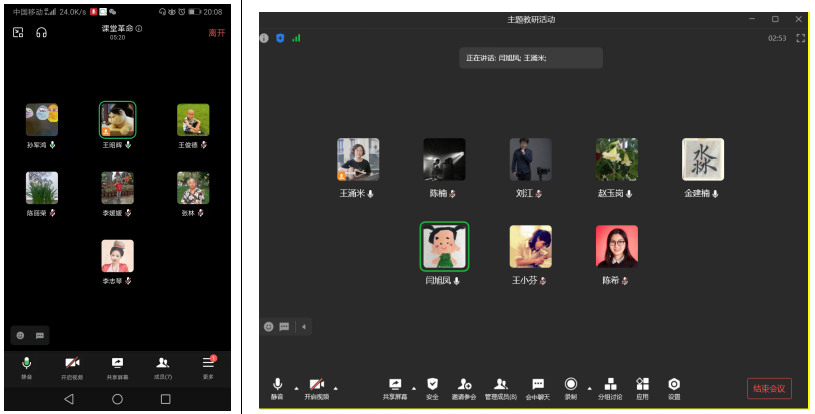This screenshot has width=815, height=414.
Task: Open 会中聊天 in-meeting chat
Action: tap(538, 385)
